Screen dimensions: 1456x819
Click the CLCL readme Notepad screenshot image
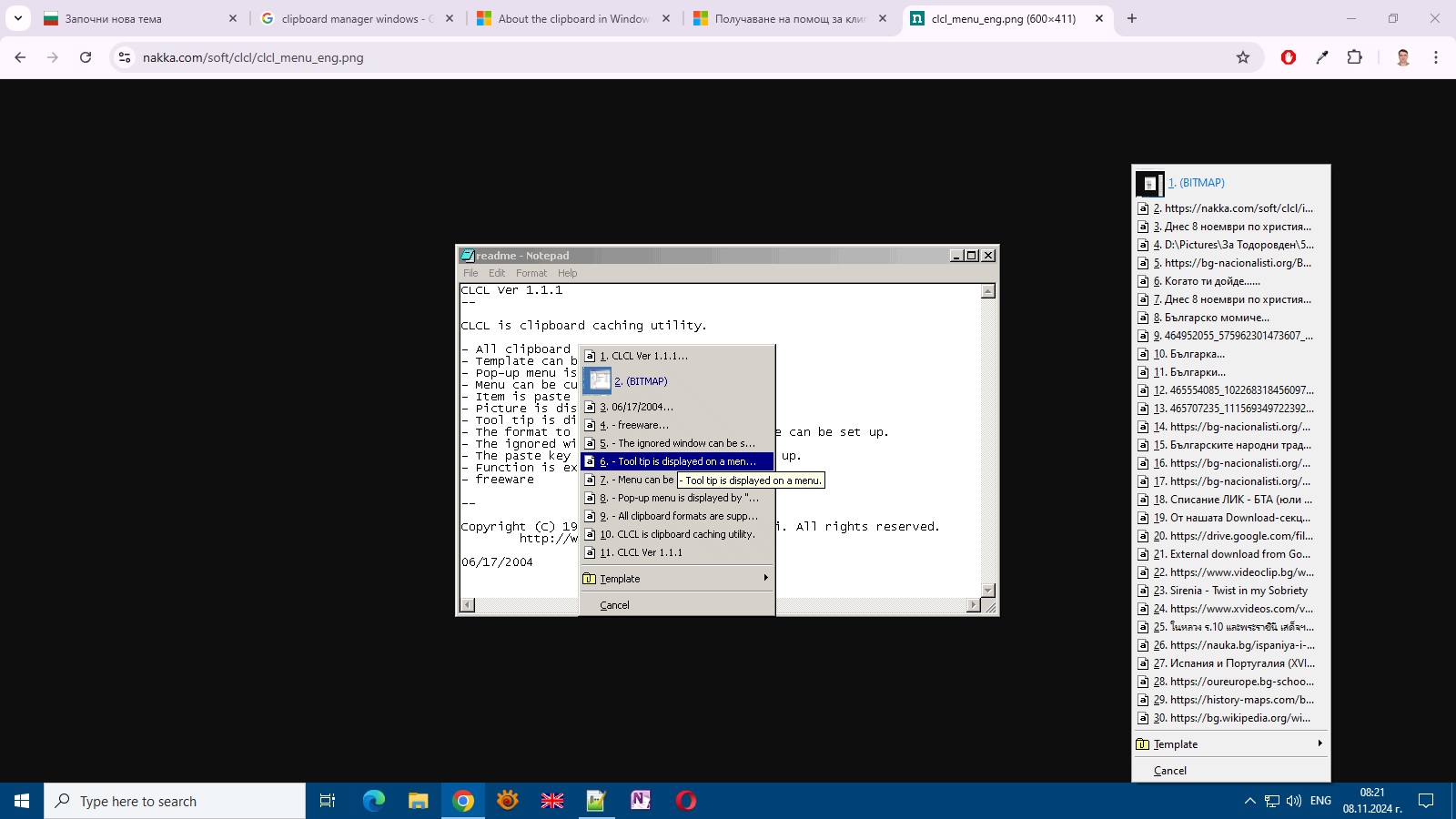(x=727, y=430)
